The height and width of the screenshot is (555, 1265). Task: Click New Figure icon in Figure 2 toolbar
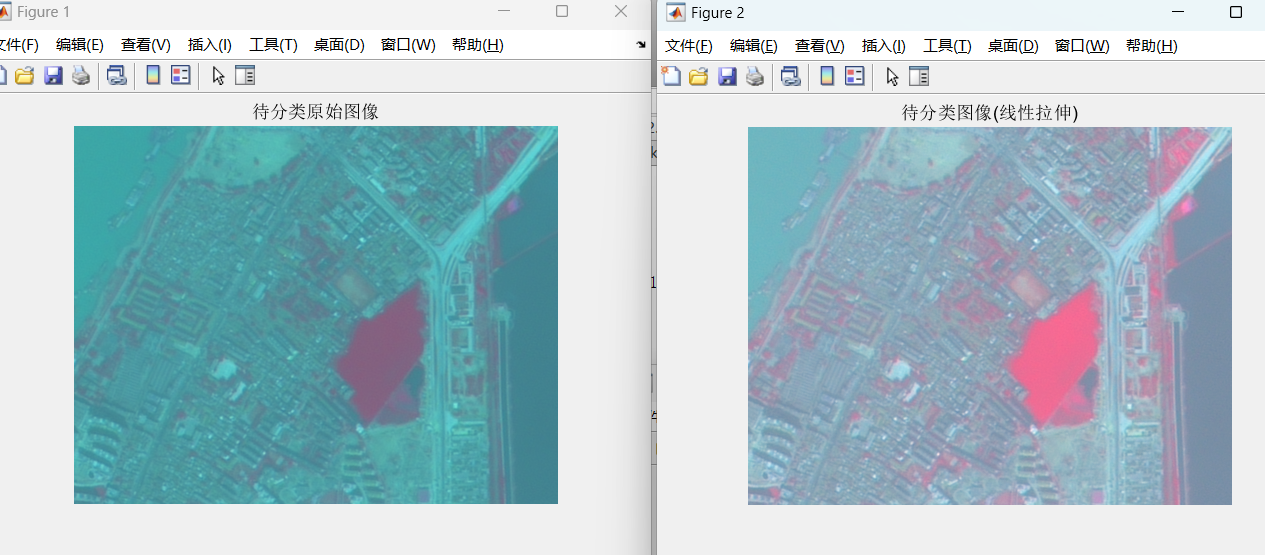(x=671, y=76)
